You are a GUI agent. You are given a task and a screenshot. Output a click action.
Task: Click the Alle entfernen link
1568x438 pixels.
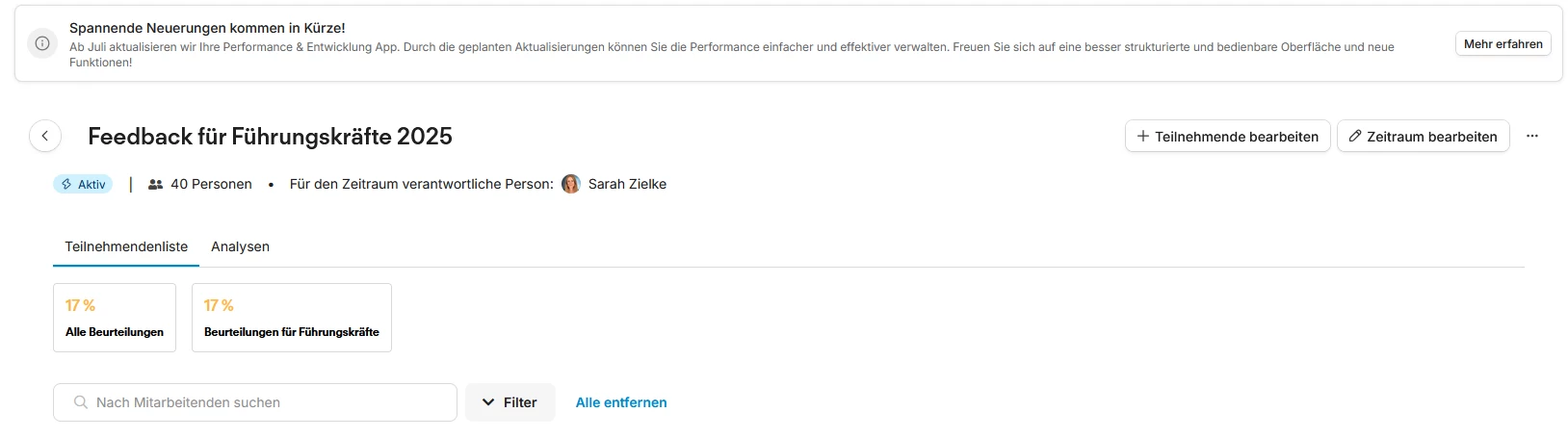621,402
